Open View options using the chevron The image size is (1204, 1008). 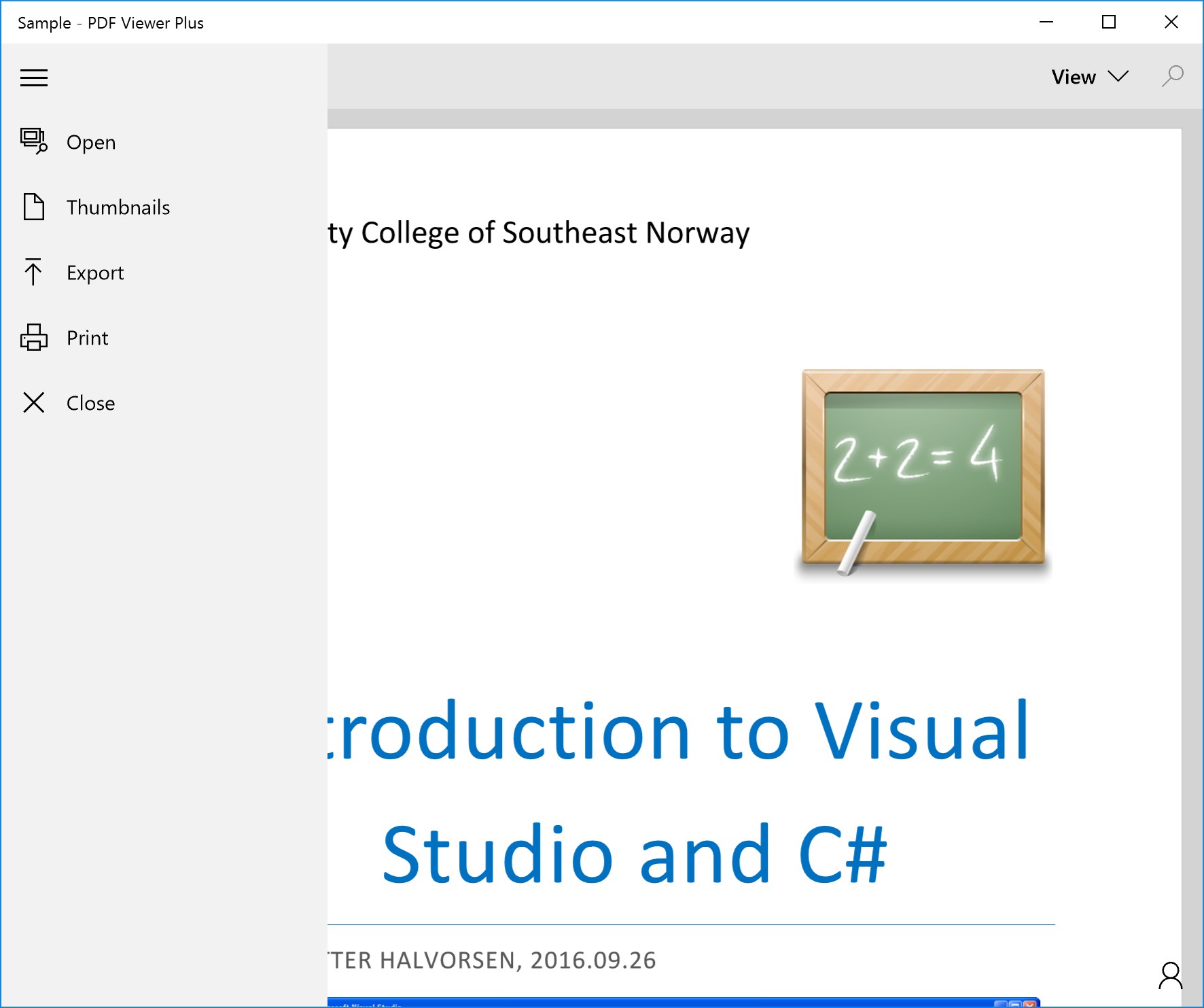[1118, 77]
